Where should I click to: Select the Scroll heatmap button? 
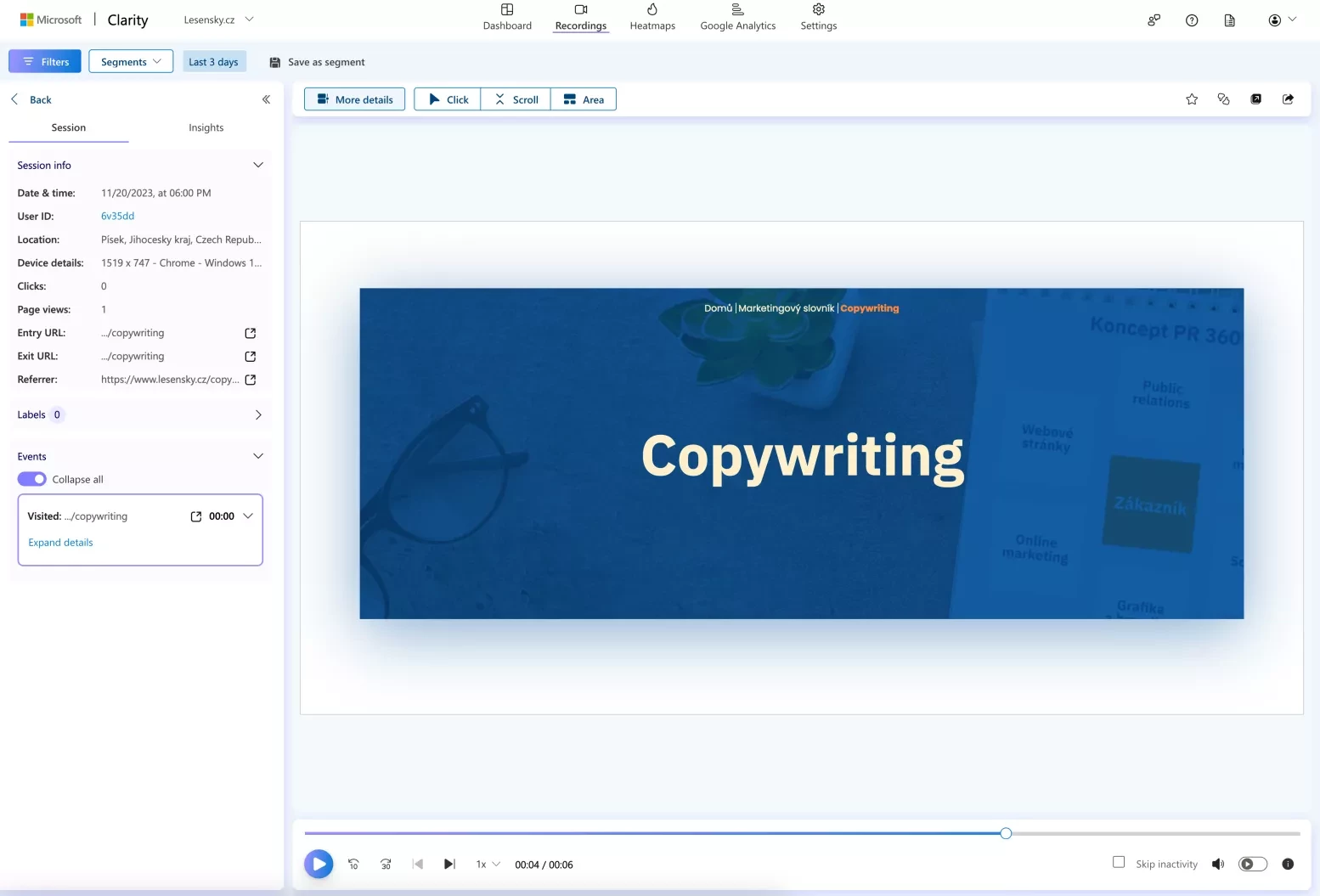click(x=516, y=99)
